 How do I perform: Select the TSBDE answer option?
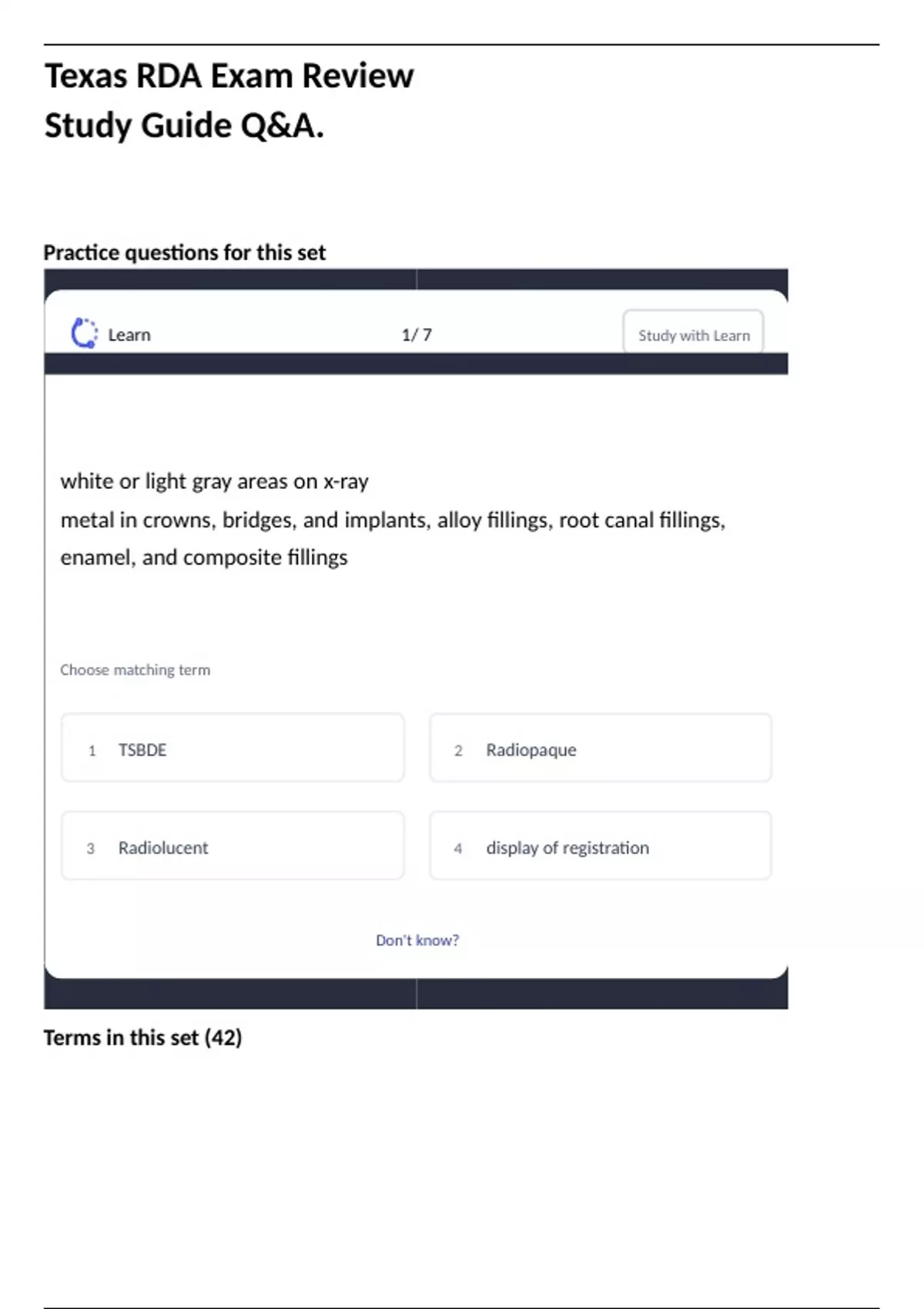point(233,748)
